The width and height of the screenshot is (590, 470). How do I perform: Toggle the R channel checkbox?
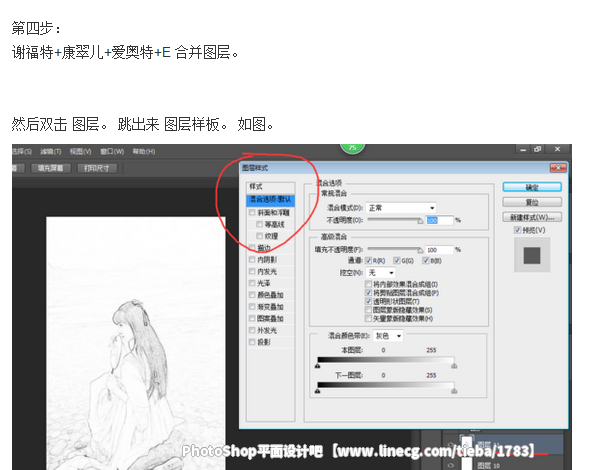pyautogui.click(x=368, y=260)
